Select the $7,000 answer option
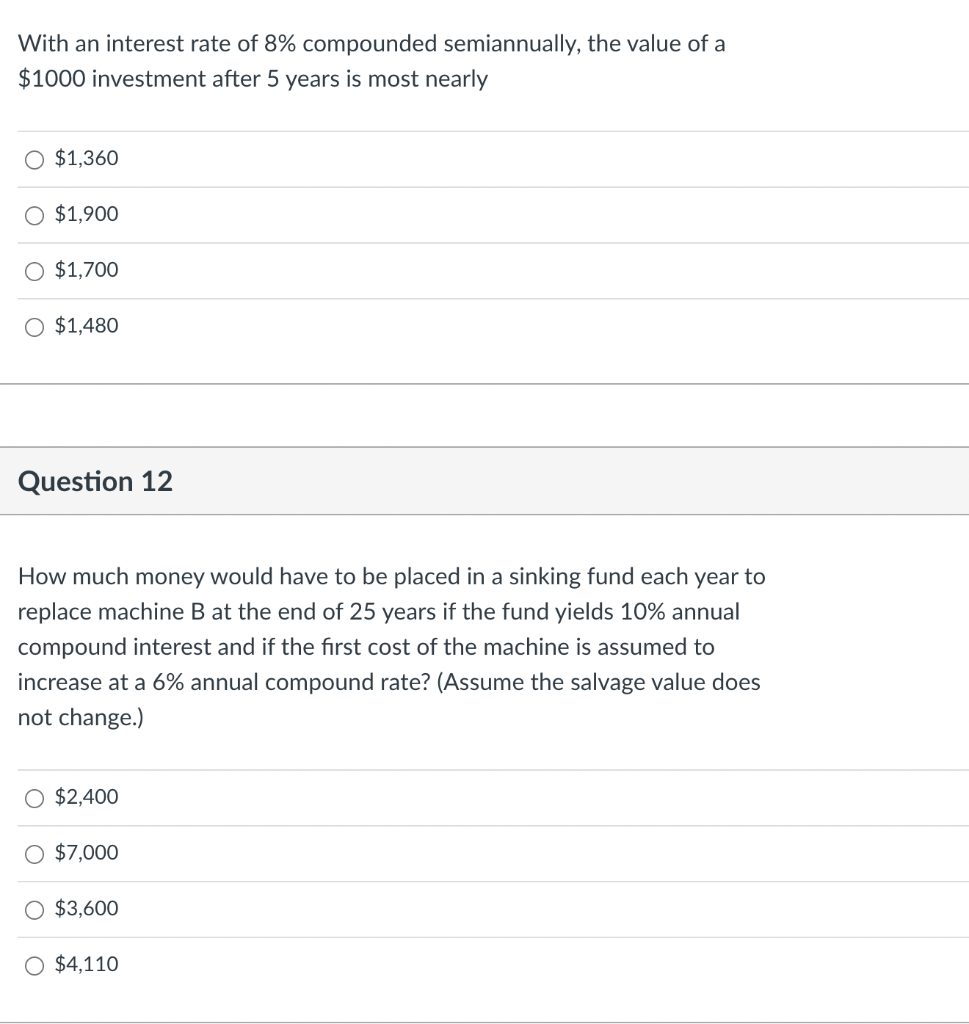969x1024 pixels. [34, 853]
